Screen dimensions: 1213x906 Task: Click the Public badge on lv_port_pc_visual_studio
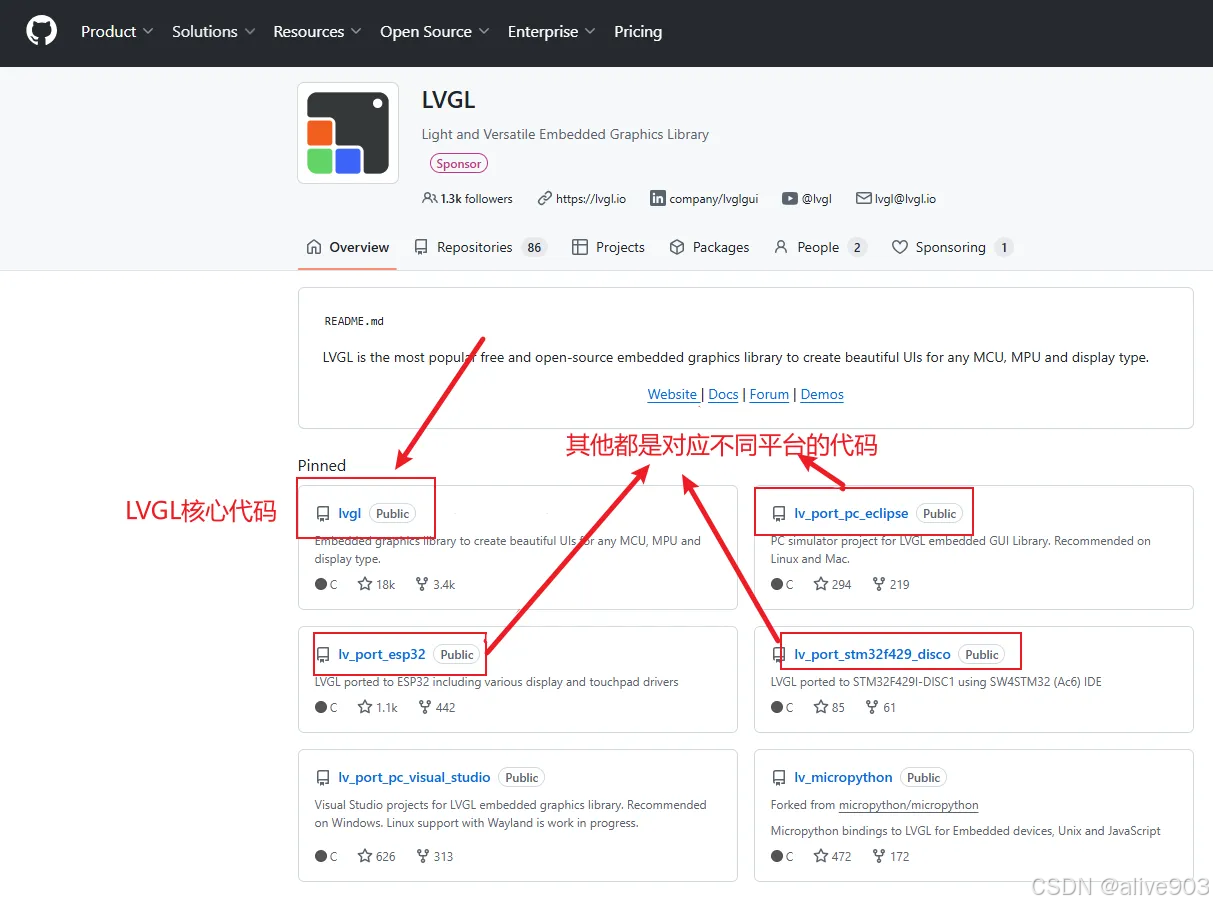[522, 777]
